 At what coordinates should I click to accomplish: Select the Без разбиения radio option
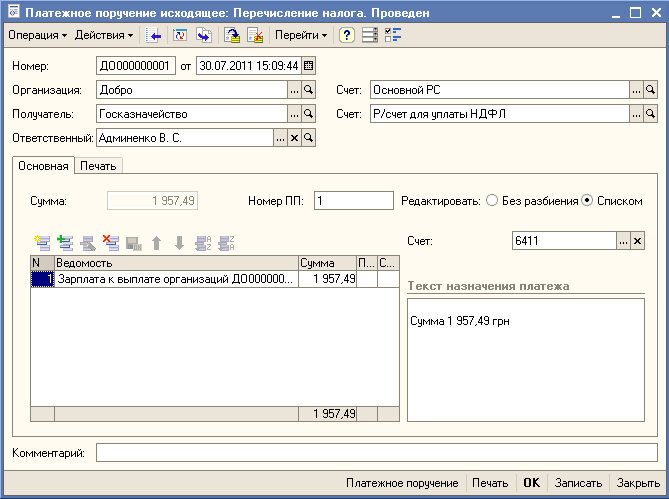click(x=492, y=201)
